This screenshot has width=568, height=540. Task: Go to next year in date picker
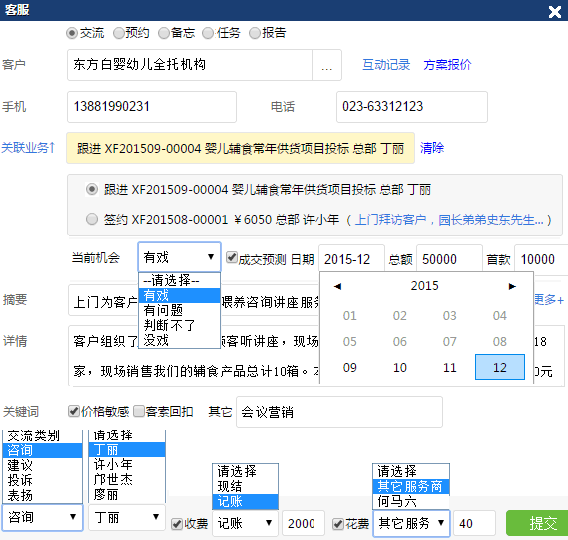coord(512,286)
